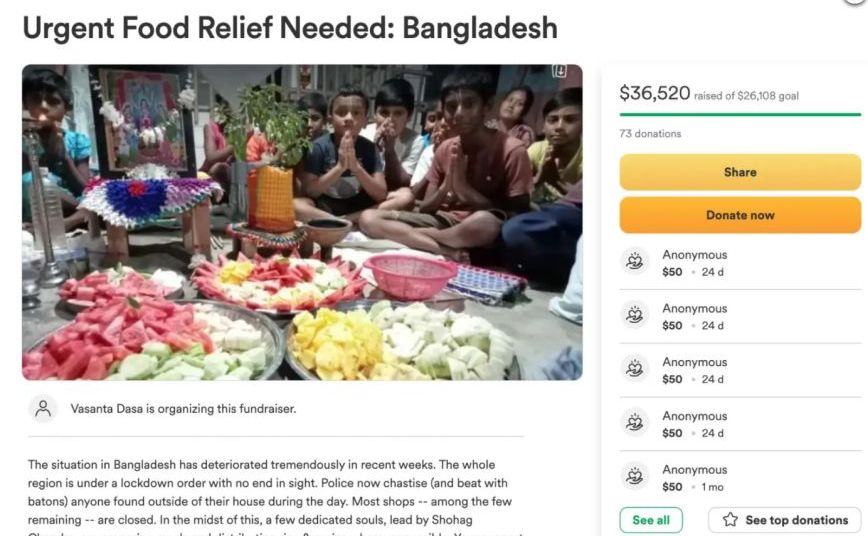The image size is (868, 536).
Task: Click the green fundraising progress bar
Action: point(740,114)
